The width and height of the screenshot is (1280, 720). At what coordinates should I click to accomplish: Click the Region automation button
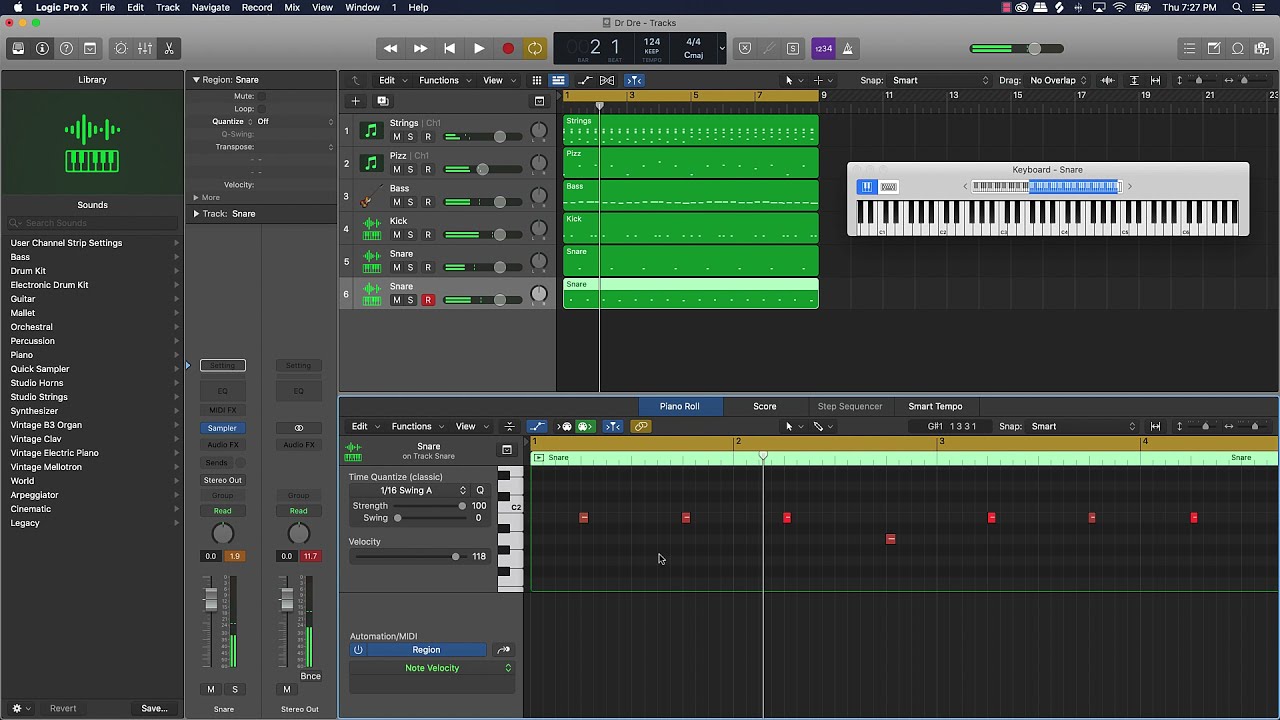tap(426, 650)
